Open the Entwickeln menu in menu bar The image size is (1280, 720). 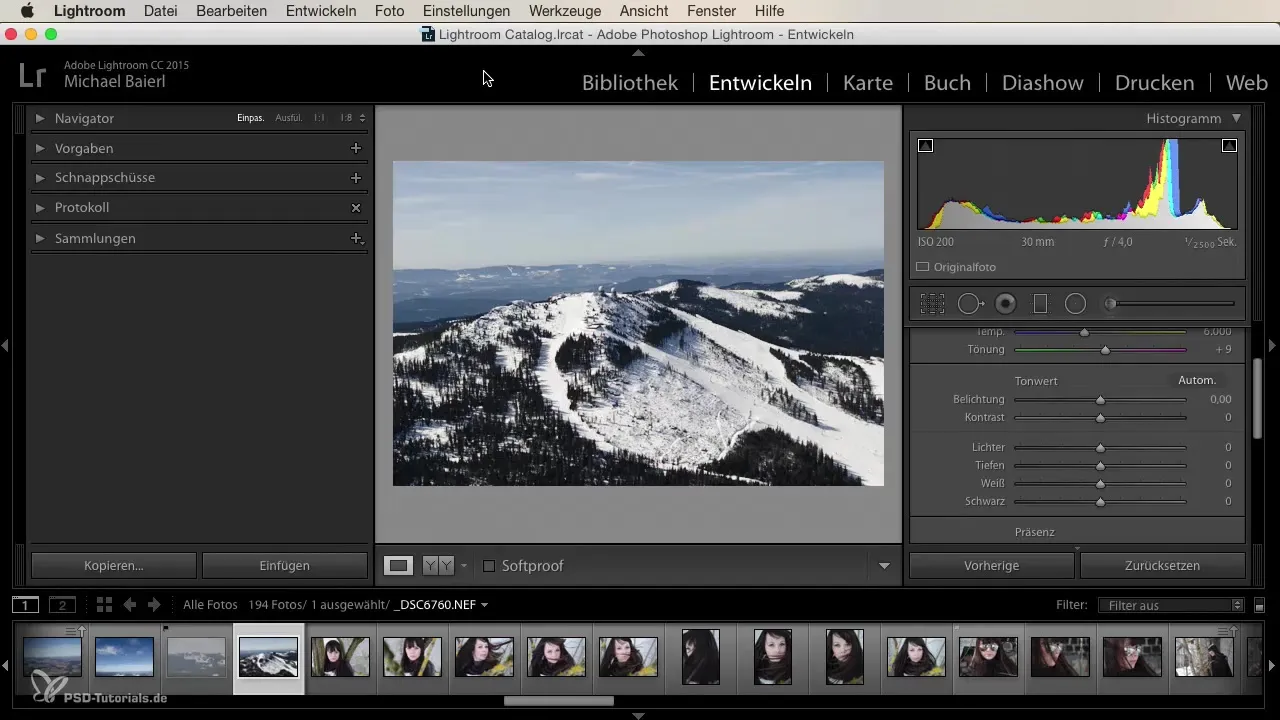(x=321, y=11)
